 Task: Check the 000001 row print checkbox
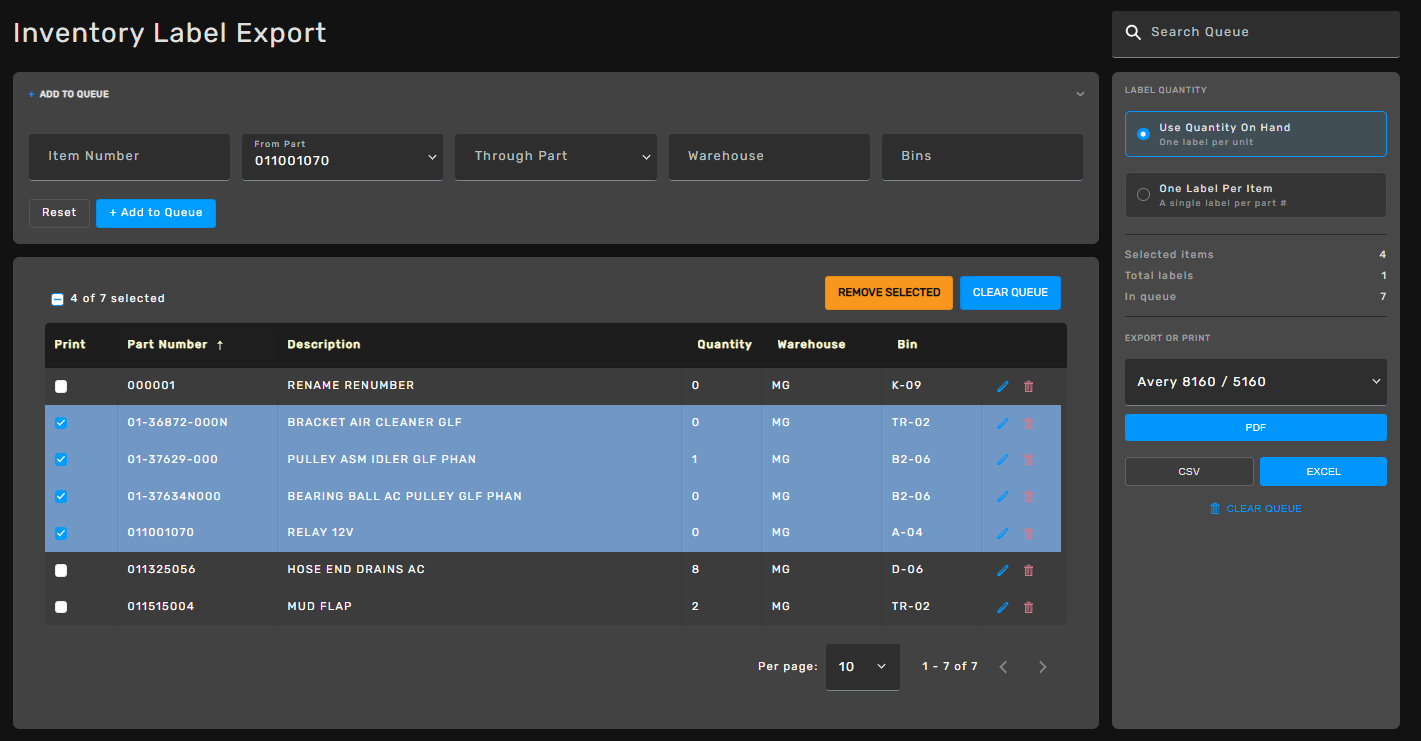point(61,386)
